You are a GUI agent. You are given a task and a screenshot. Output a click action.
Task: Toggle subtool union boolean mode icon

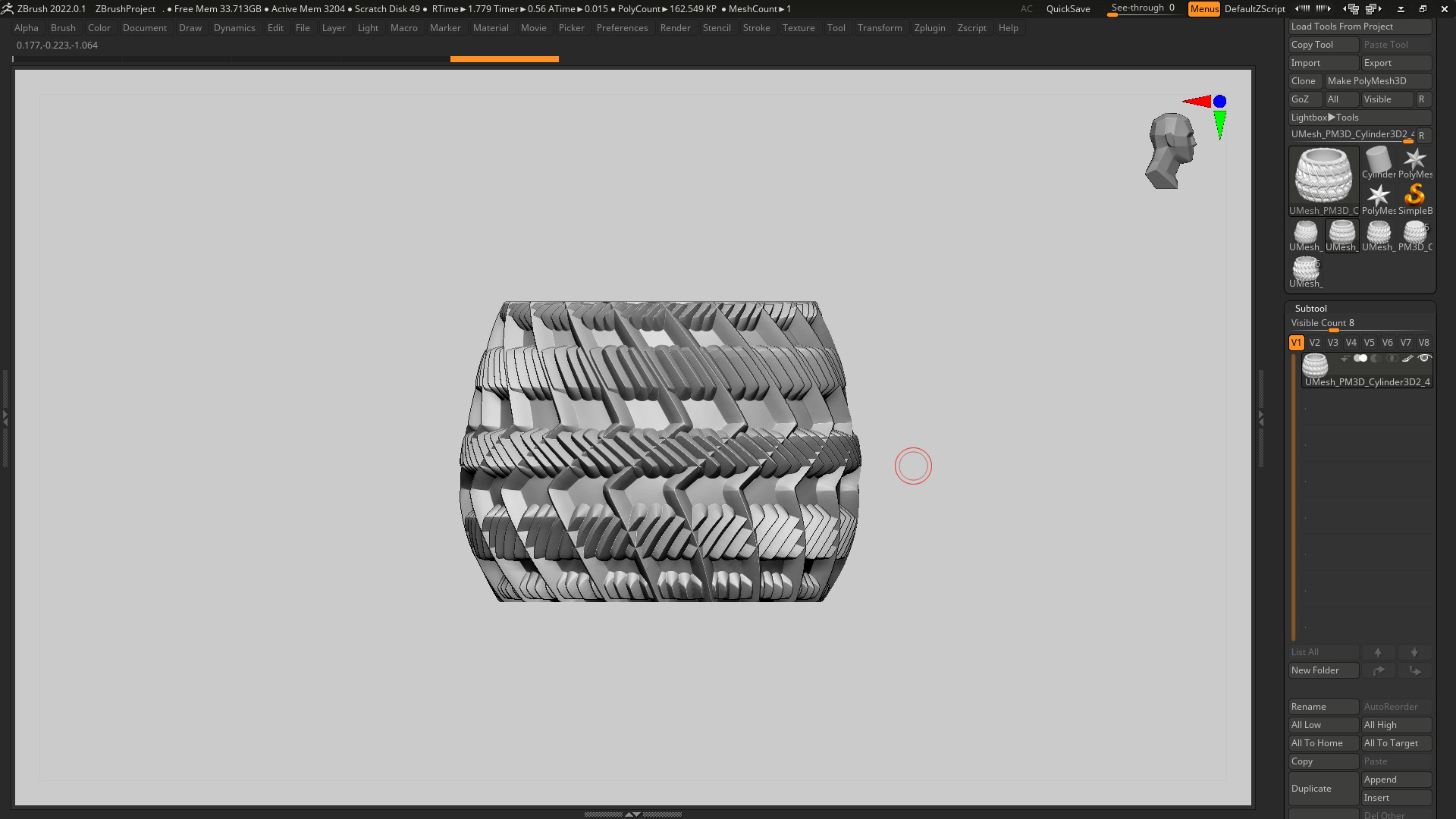pos(1360,358)
